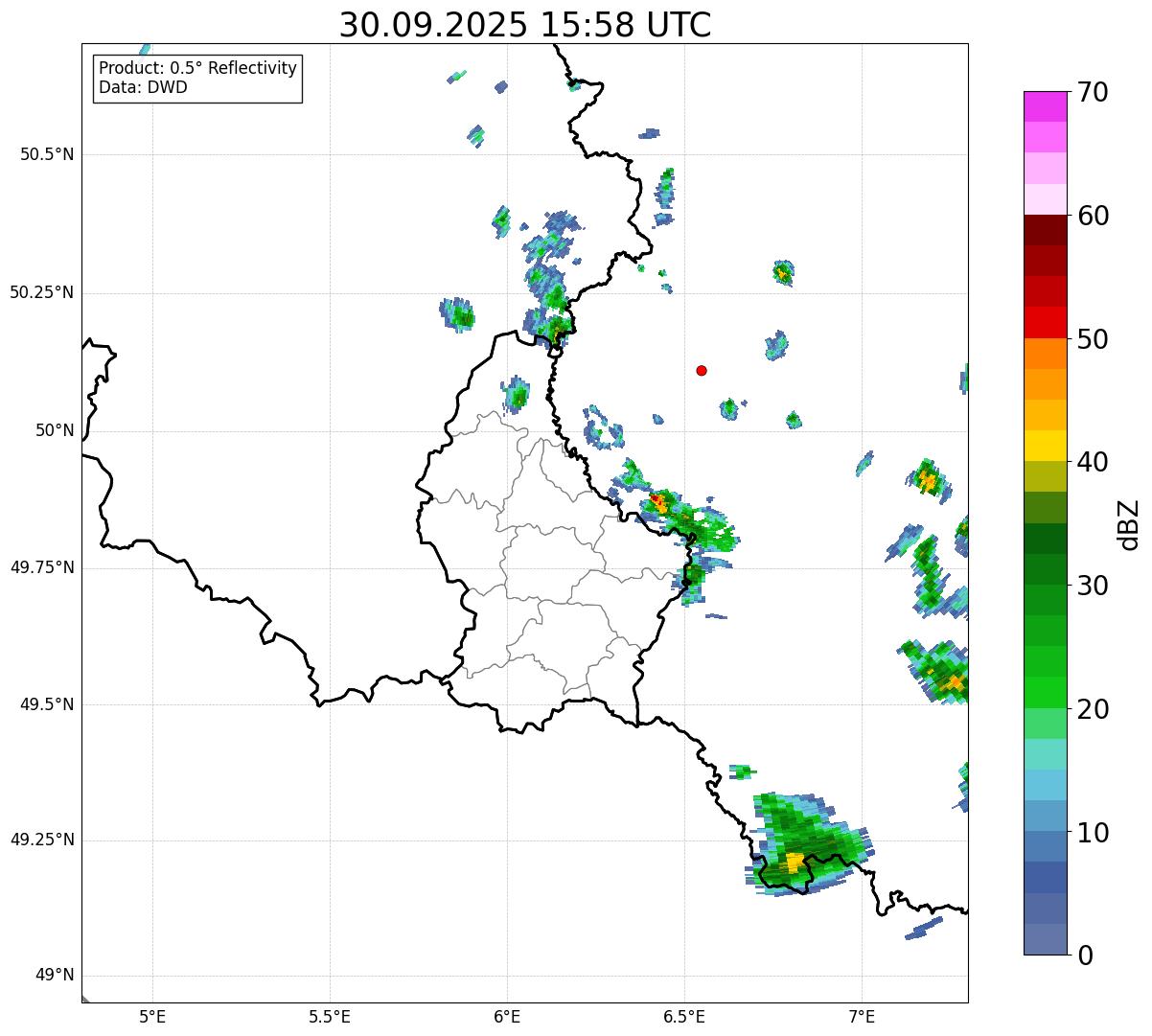The width and height of the screenshot is (1152, 1036).
Task: Click the dBZ colorbar axis label
Action: [1129, 524]
